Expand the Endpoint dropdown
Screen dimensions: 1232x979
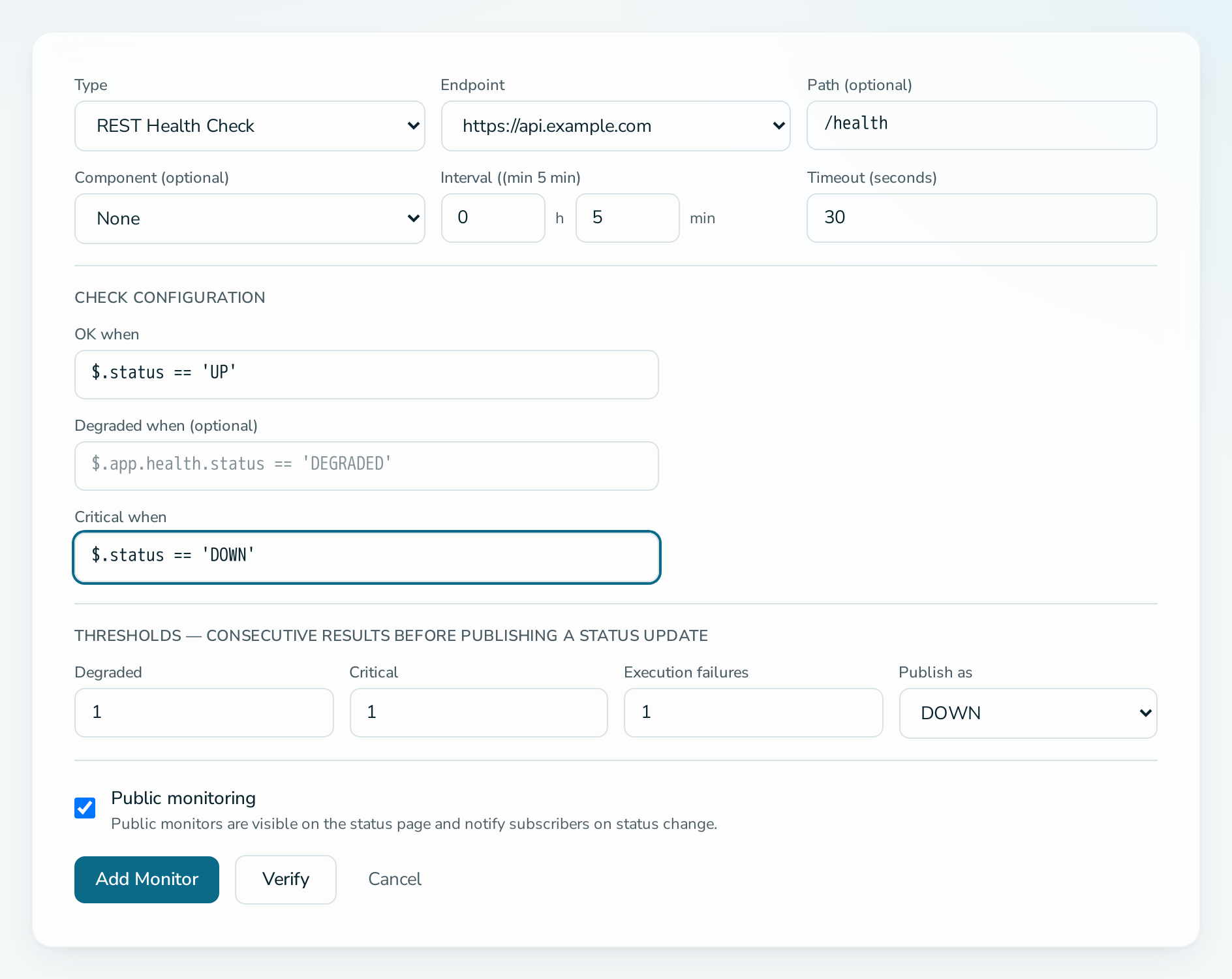pos(615,126)
